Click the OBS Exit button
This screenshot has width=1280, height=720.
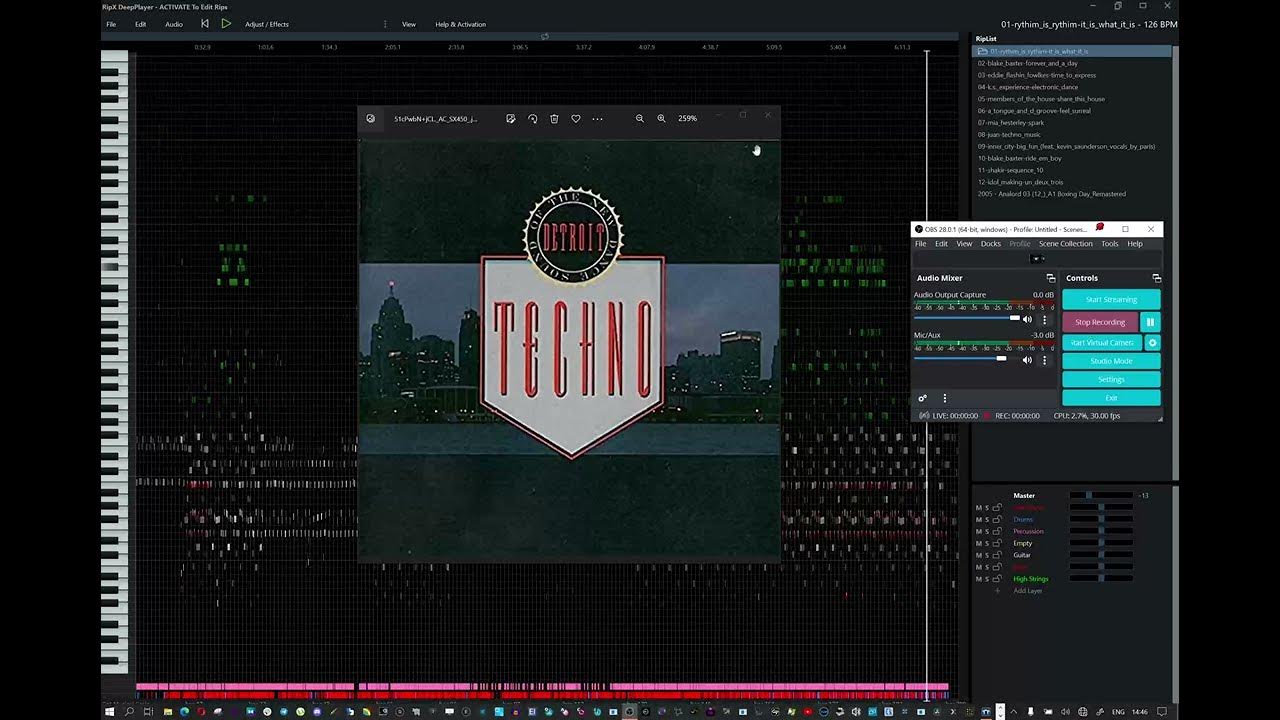click(1111, 398)
